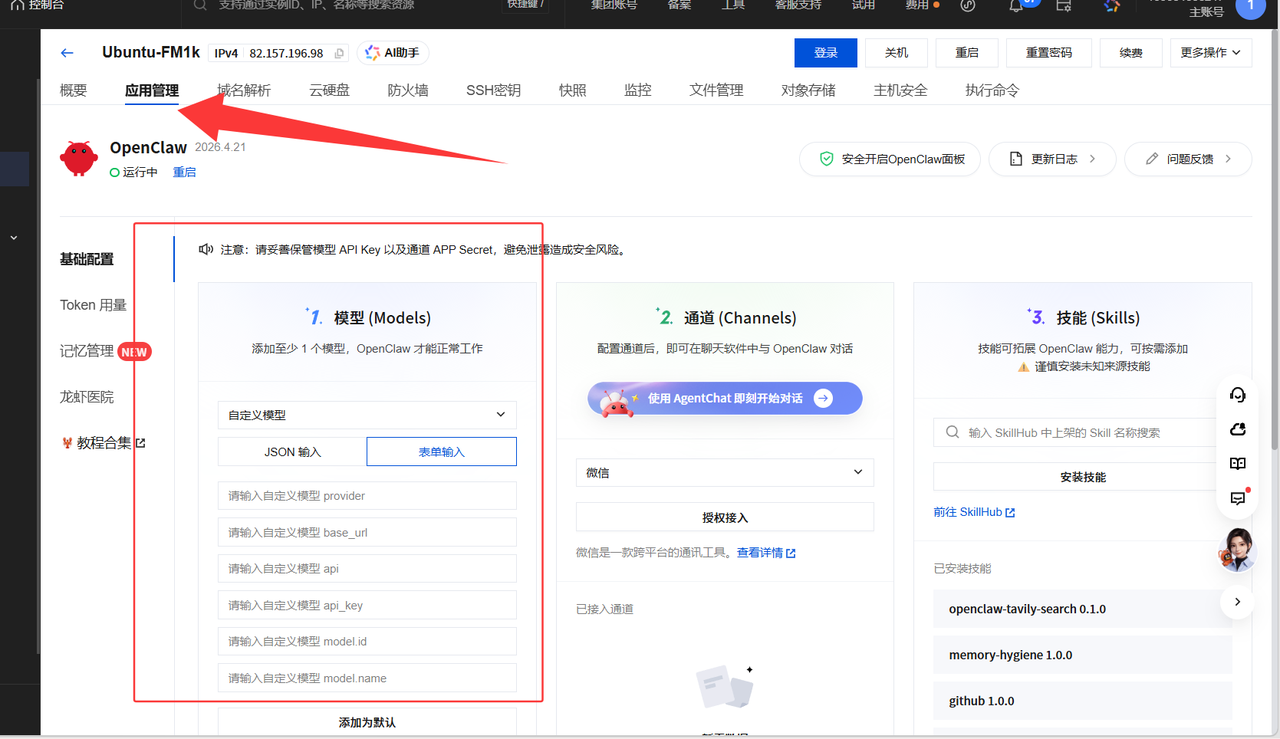Focus the 请输入自定义模型 api field
1280x739 pixels.
pyautogui.click(x=367, y=569)
